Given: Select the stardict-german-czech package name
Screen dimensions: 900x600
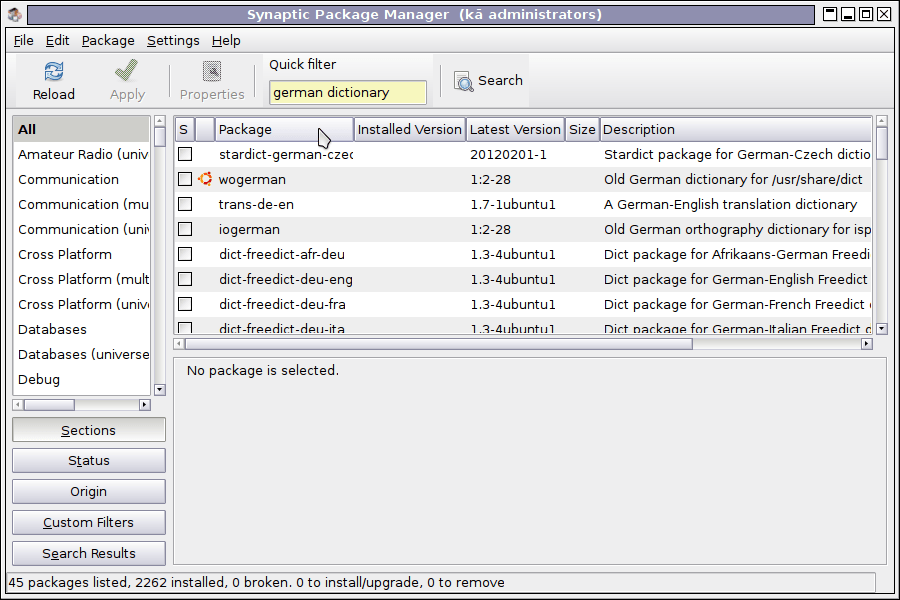Looking at the screenshot, I should pos(286,154).
